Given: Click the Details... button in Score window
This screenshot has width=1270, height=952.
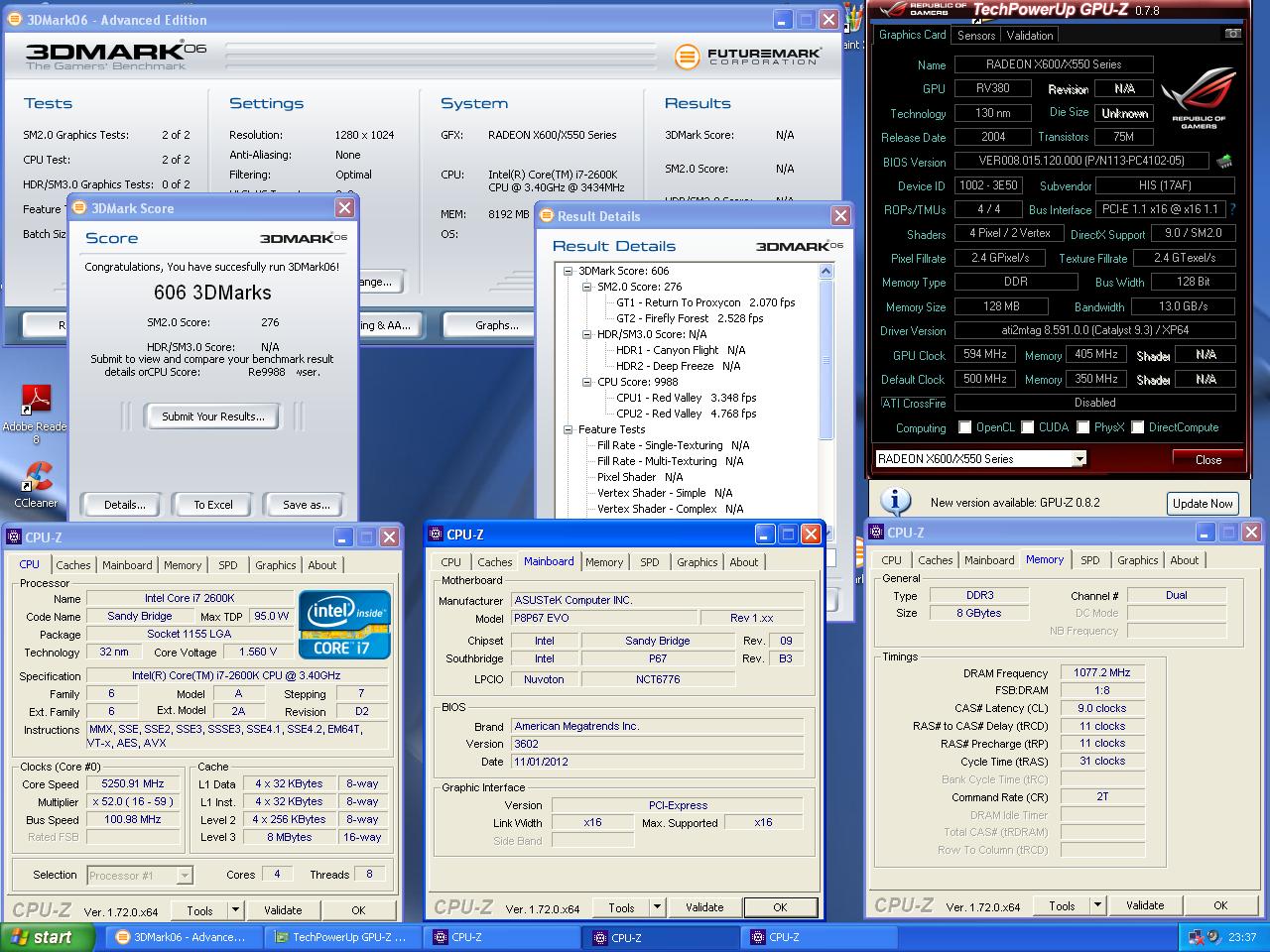Looking at the screenshot, I should (x=125, y=505).
